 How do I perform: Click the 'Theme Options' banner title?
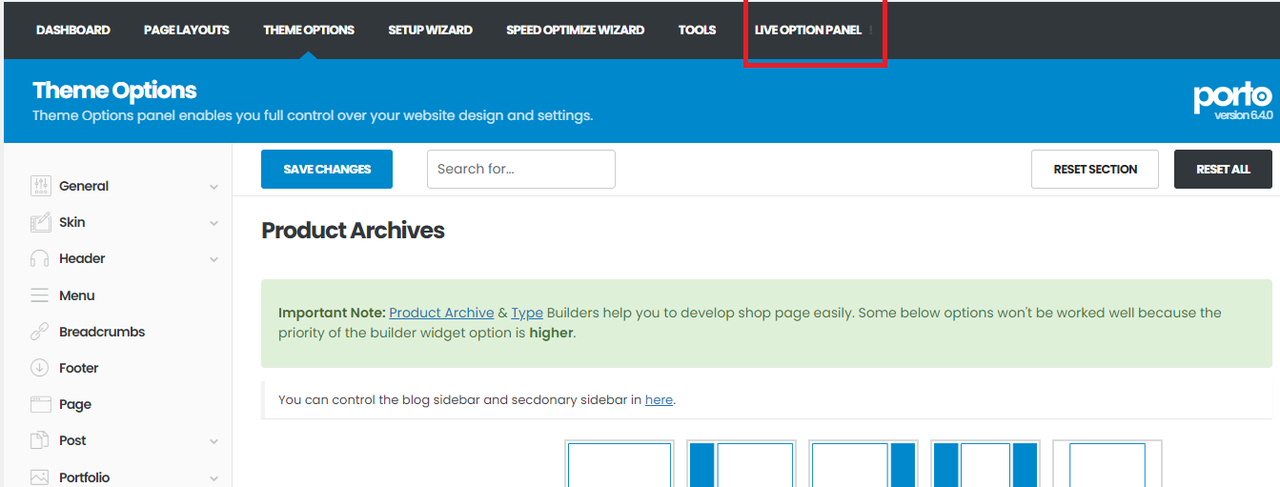114,90
